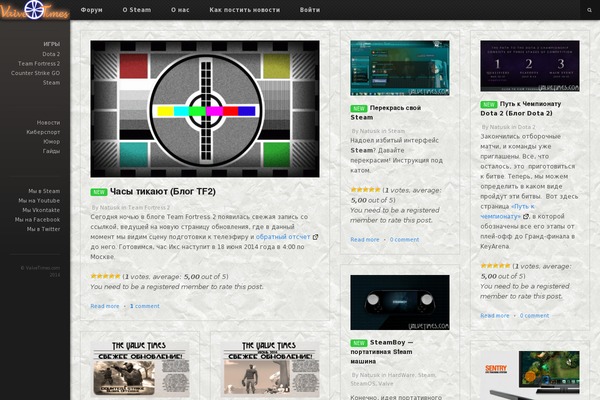Screen dimensions: 600x400
Task: Open '0 comment' under 'Перекрась свой Steam'
Action: (404, 240)
